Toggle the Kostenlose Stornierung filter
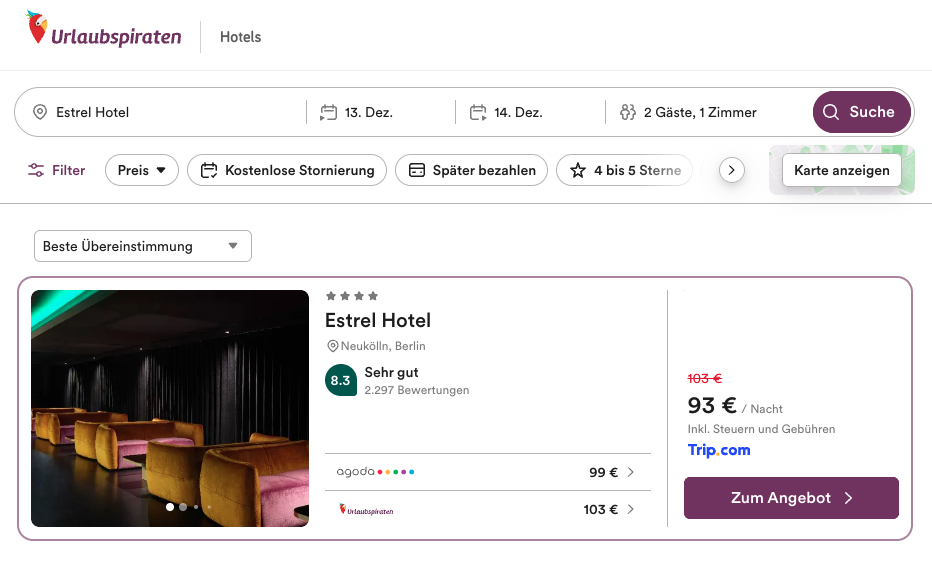Screen dimensions: 932x561 click(287, 170)
